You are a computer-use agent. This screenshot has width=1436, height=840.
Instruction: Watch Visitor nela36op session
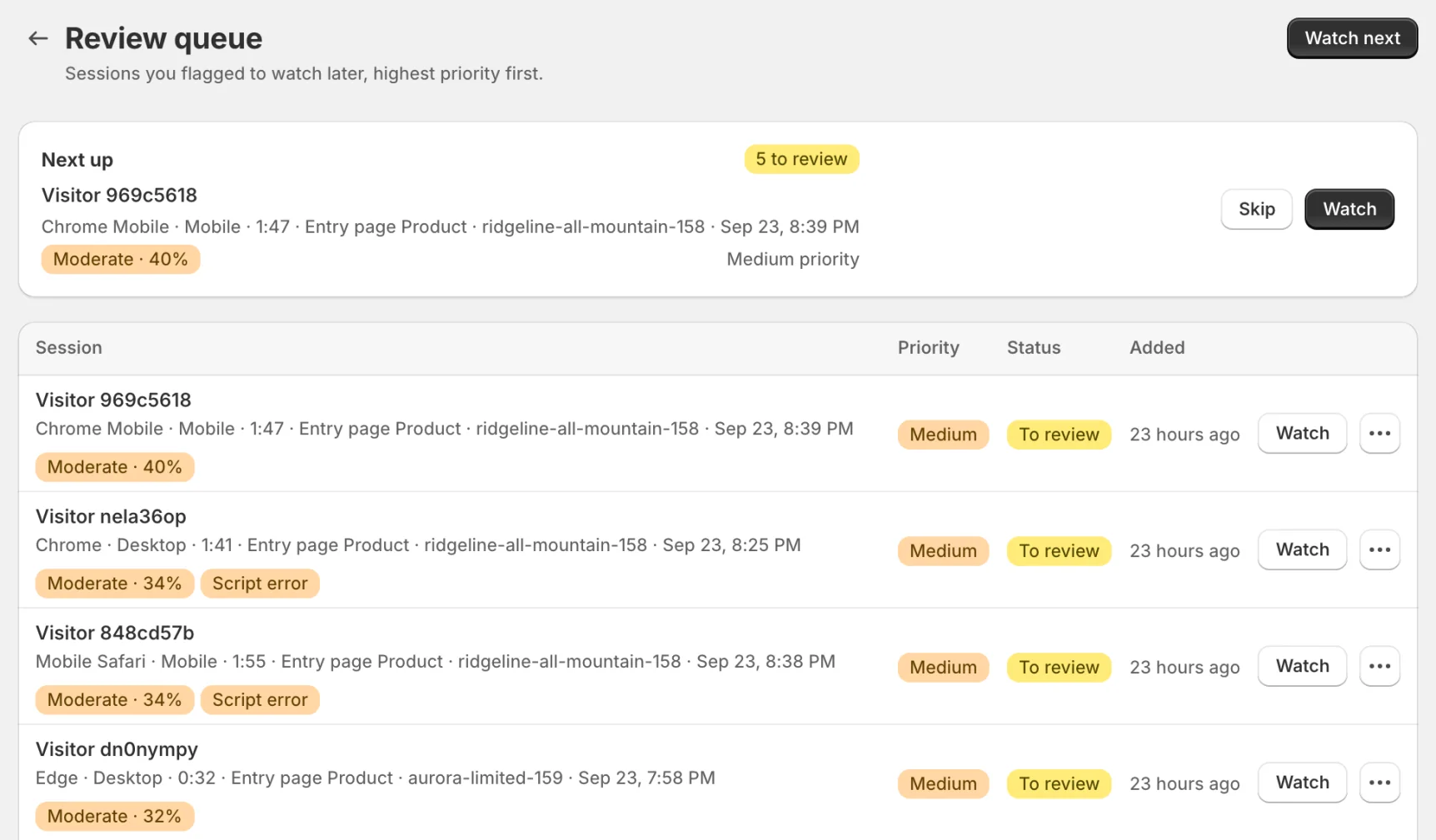pyautogui.click(x=1302, y=549)
